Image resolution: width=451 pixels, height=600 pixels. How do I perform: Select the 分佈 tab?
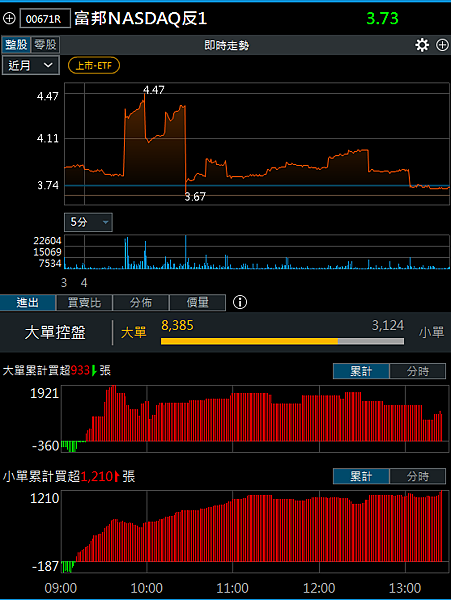(141, 303)
